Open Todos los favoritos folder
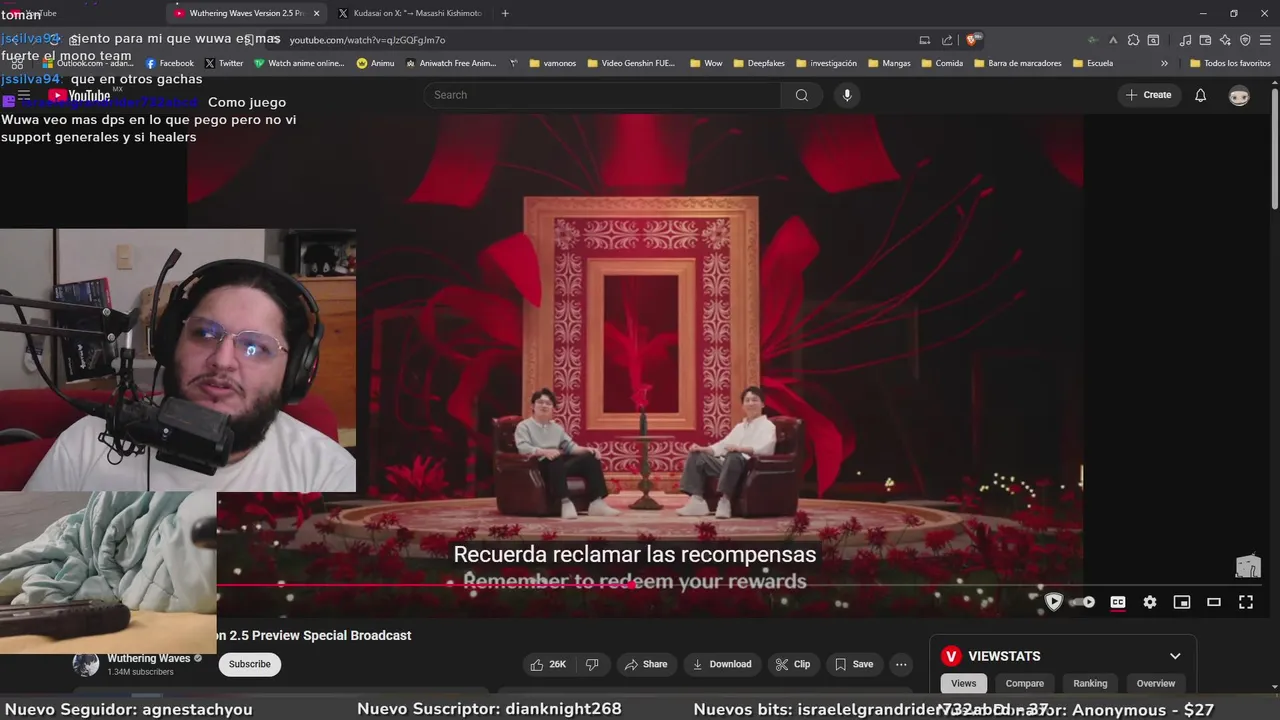Image resolution: width=1280 pixels, height=720 pixels. coord(1230,63)
